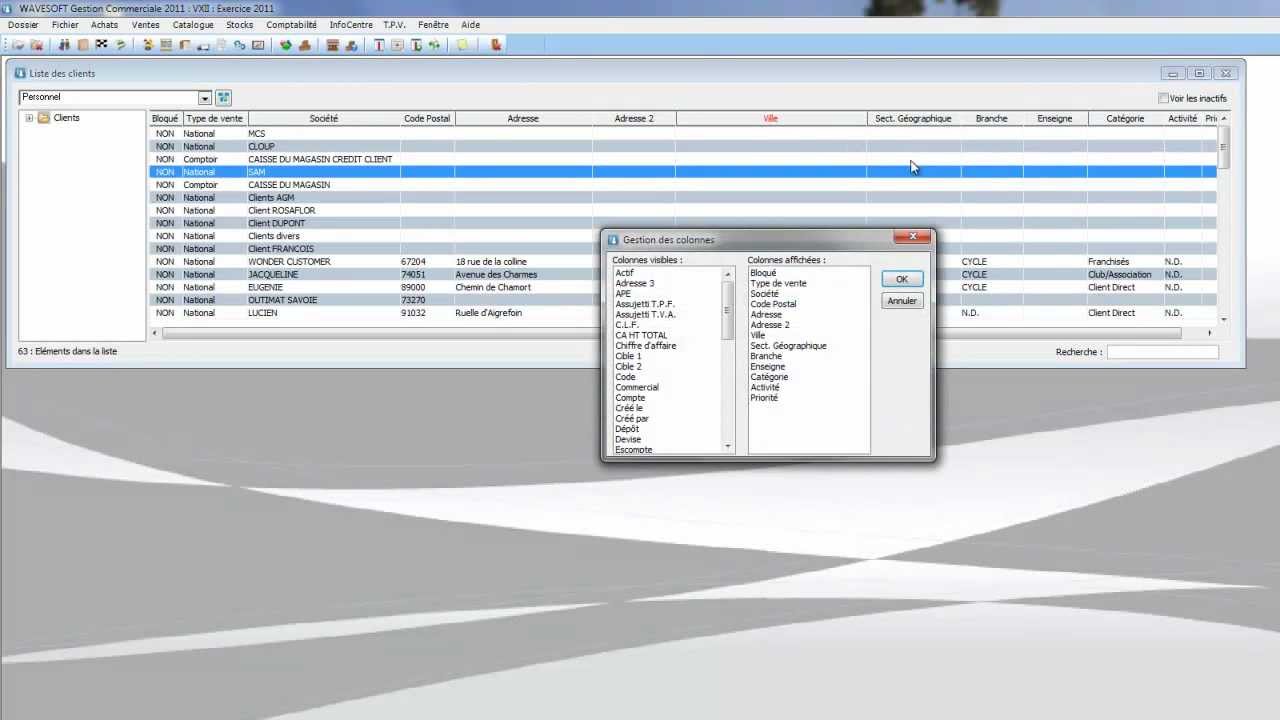Viewport: 1280px width, 720px height.
Task: Open the InfoCentre menu
Action: pyautogui.click(x=353, y=25)
